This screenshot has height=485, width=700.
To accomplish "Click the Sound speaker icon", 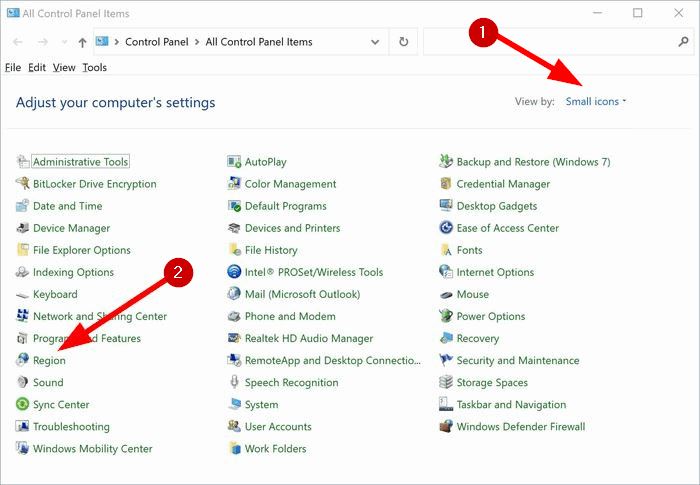I will point(23,382).
